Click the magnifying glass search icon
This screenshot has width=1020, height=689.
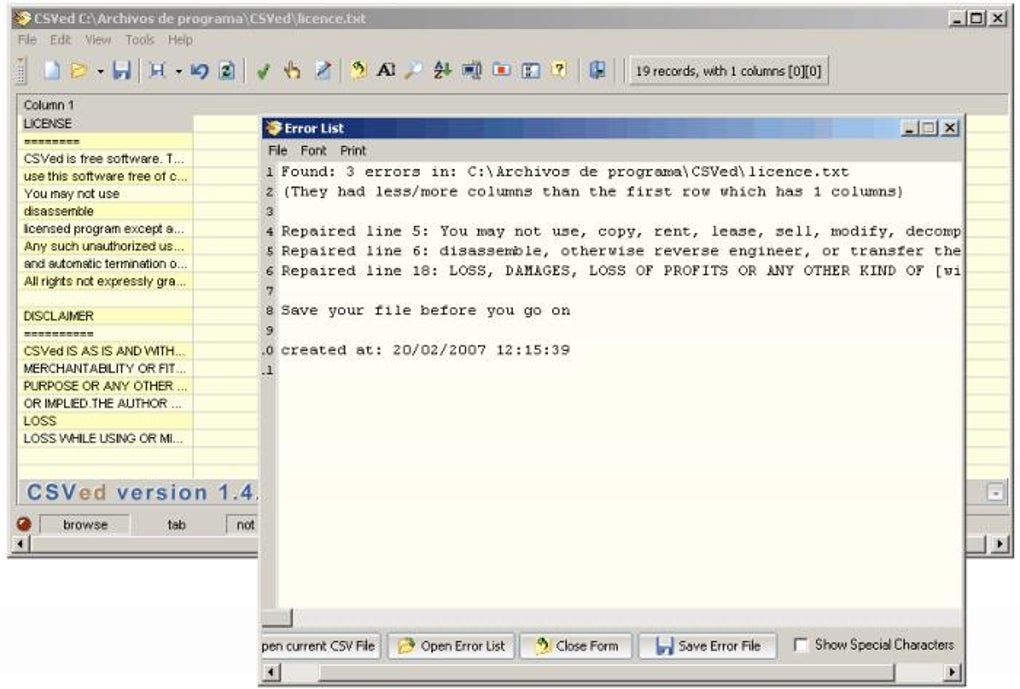click(x=413, y=70)
